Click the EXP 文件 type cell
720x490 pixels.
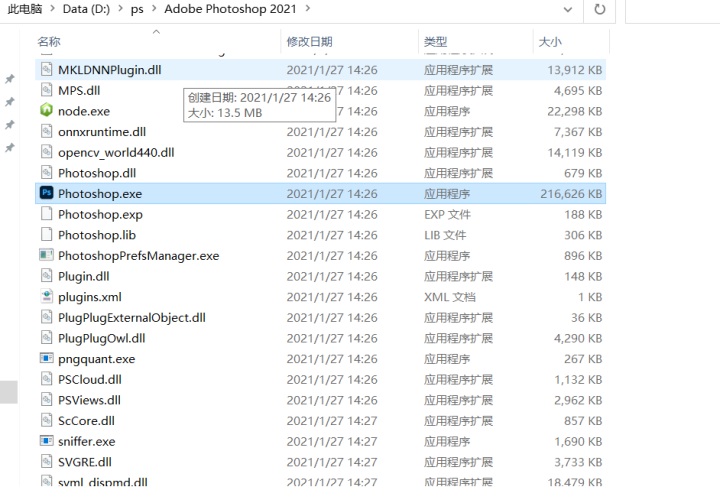(447, 214)
